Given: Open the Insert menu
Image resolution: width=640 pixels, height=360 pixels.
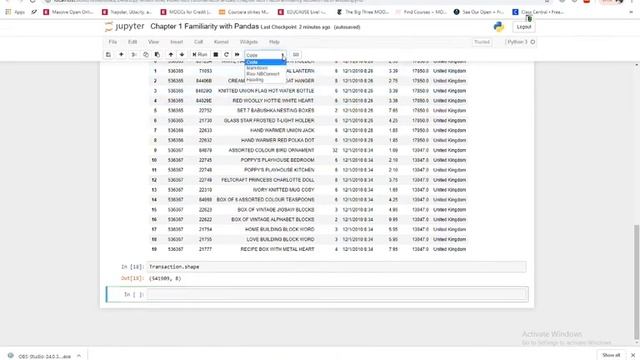Looking at the screenshot, I should (x=176, y=42).
